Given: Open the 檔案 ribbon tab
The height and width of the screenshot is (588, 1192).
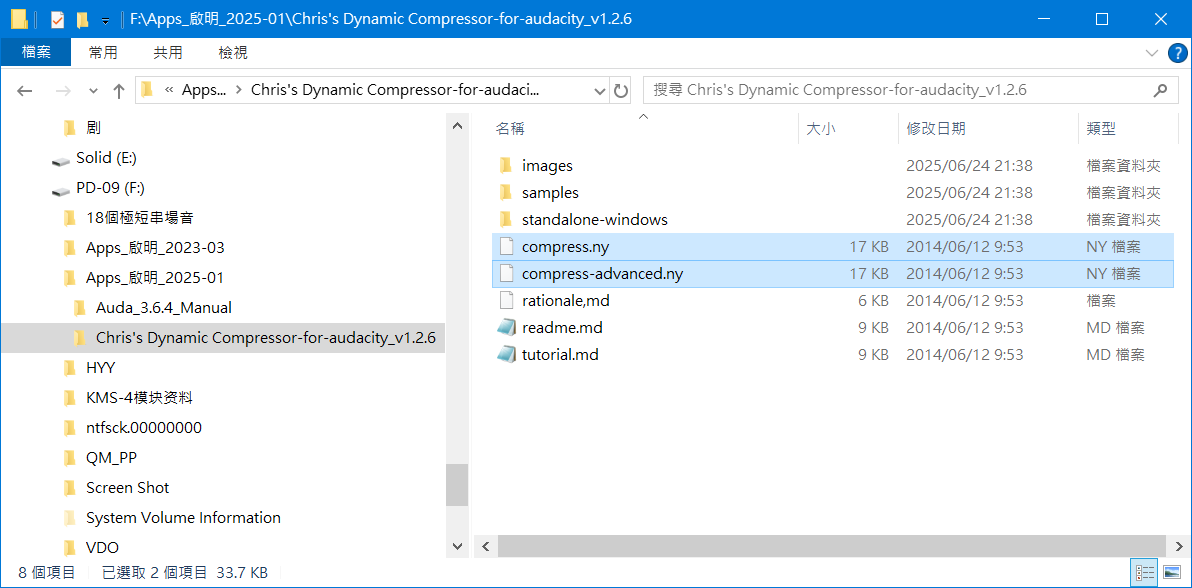Looking at the screenshot, I should [x=36, y=52].
